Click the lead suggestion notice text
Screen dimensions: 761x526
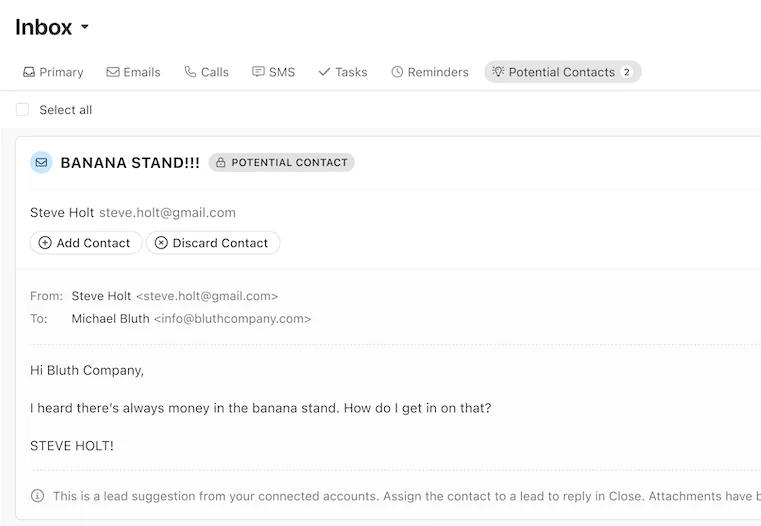coord(407,496)
